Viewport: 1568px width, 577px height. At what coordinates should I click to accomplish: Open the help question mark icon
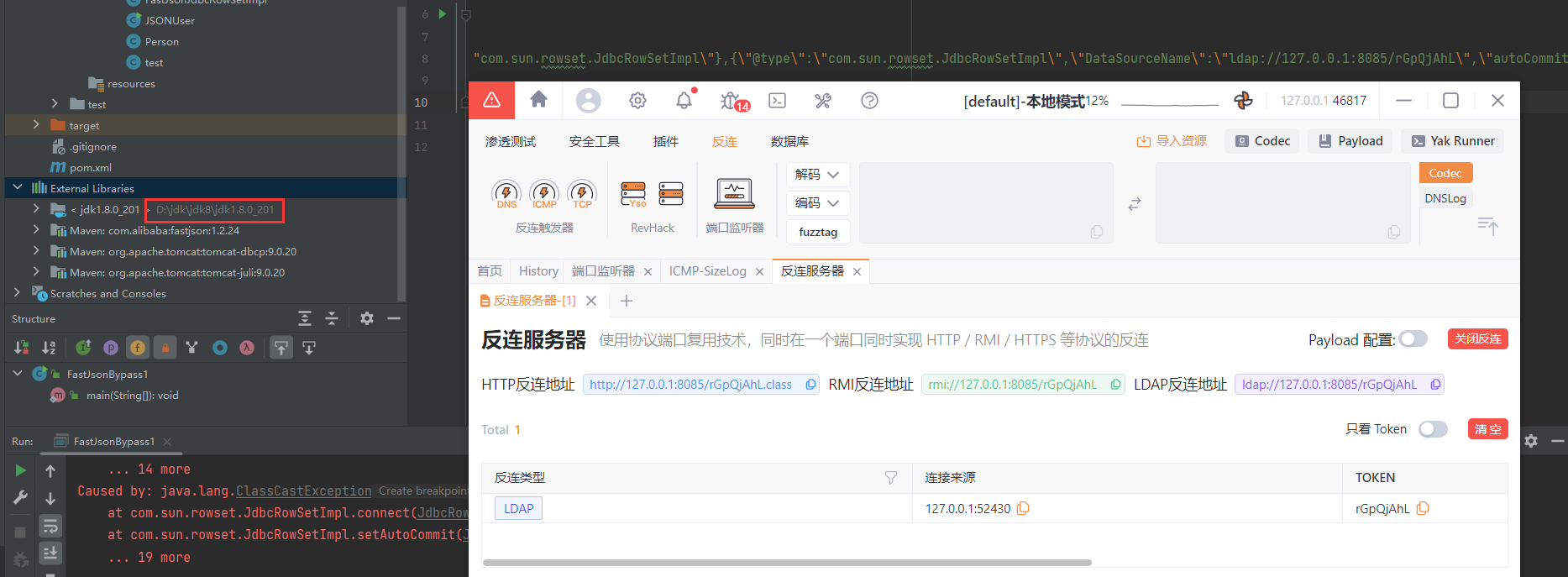[x=869, y=101]
